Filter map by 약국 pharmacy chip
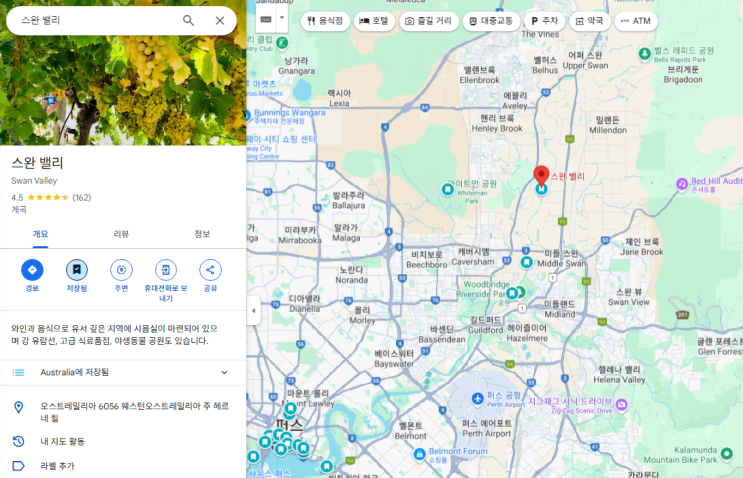This screenshot has height=478, width=743. (589, 21)
